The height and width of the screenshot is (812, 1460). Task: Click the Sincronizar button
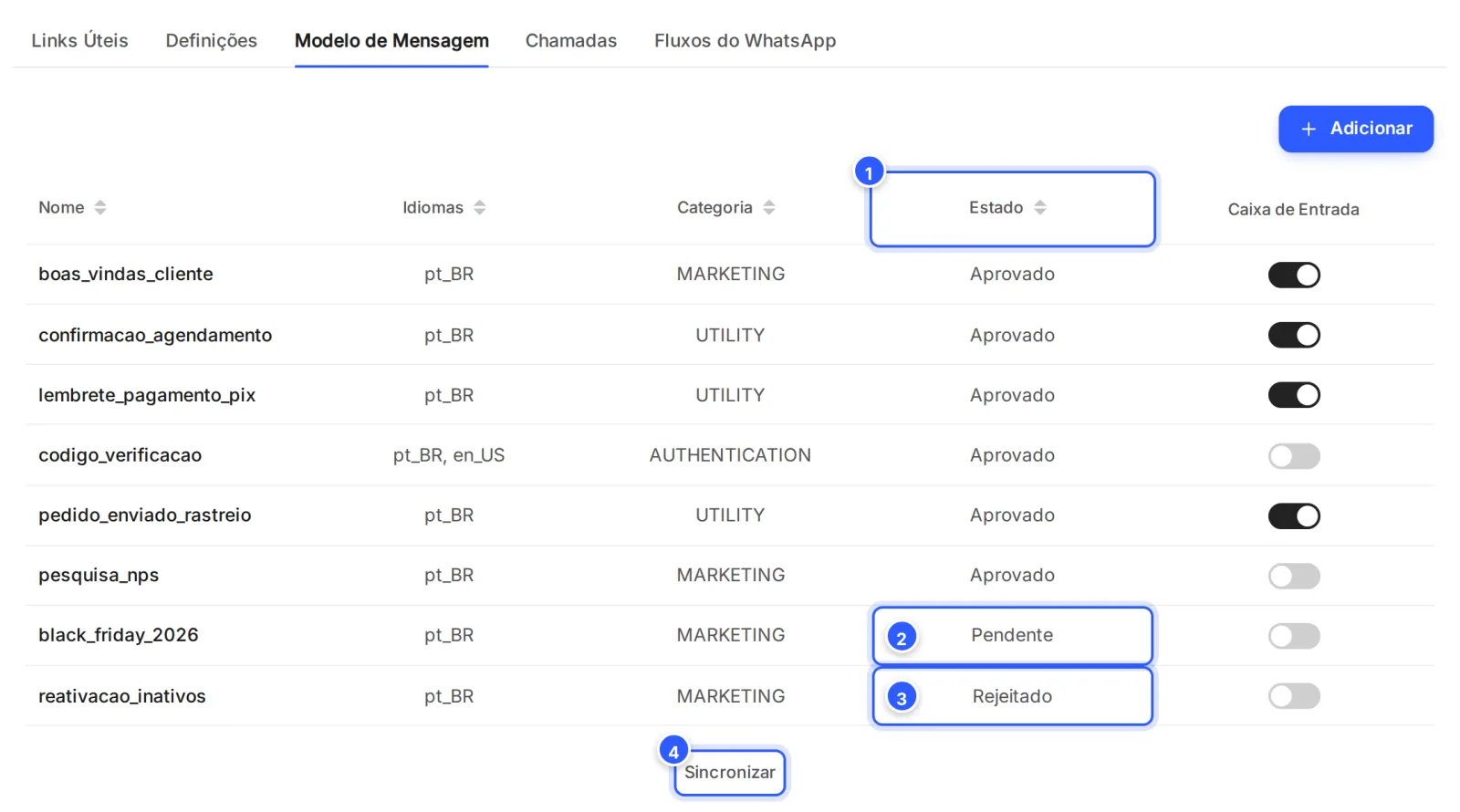click(730, 773)
